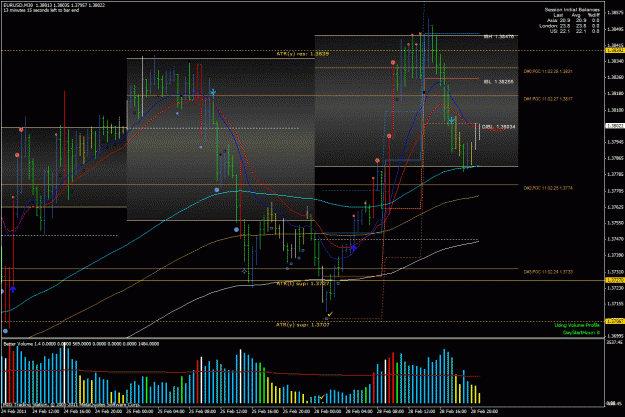The image size is (625, 417).
Task: Select the cyan down arrow left of the 1.38034 label
Action: point(452,120)
